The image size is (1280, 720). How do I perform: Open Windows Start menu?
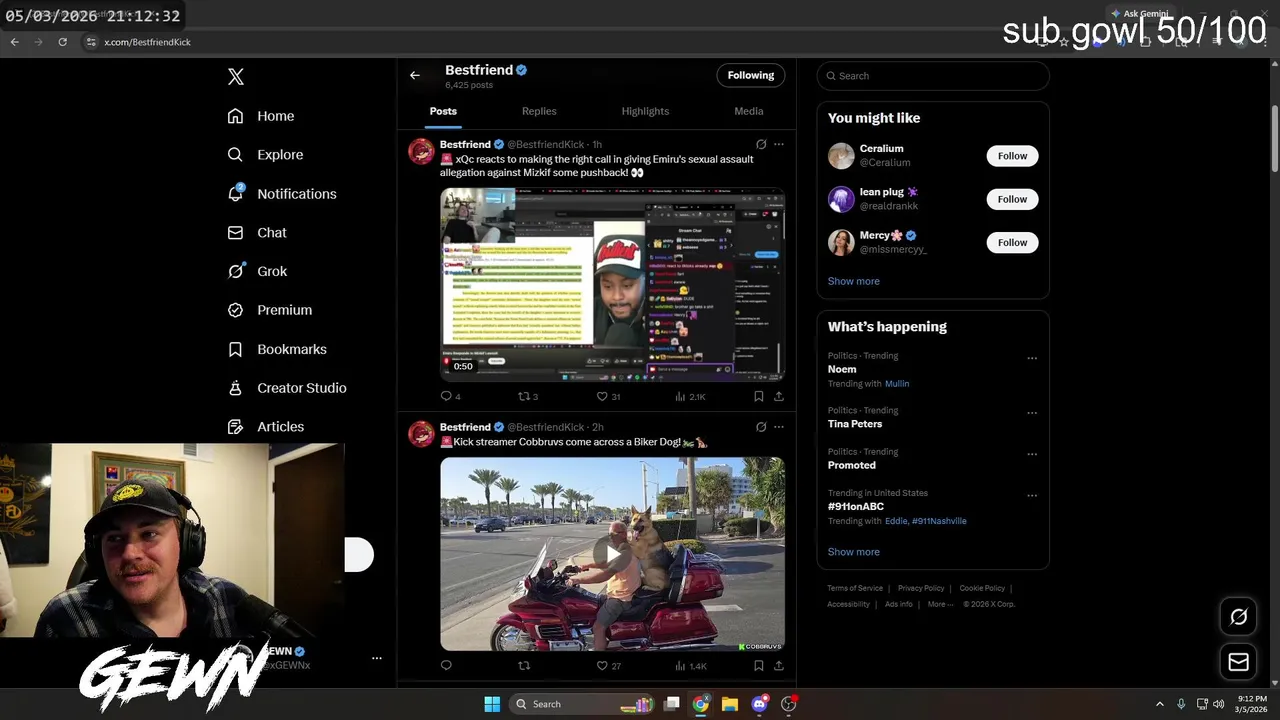click(x=492, y=704)
